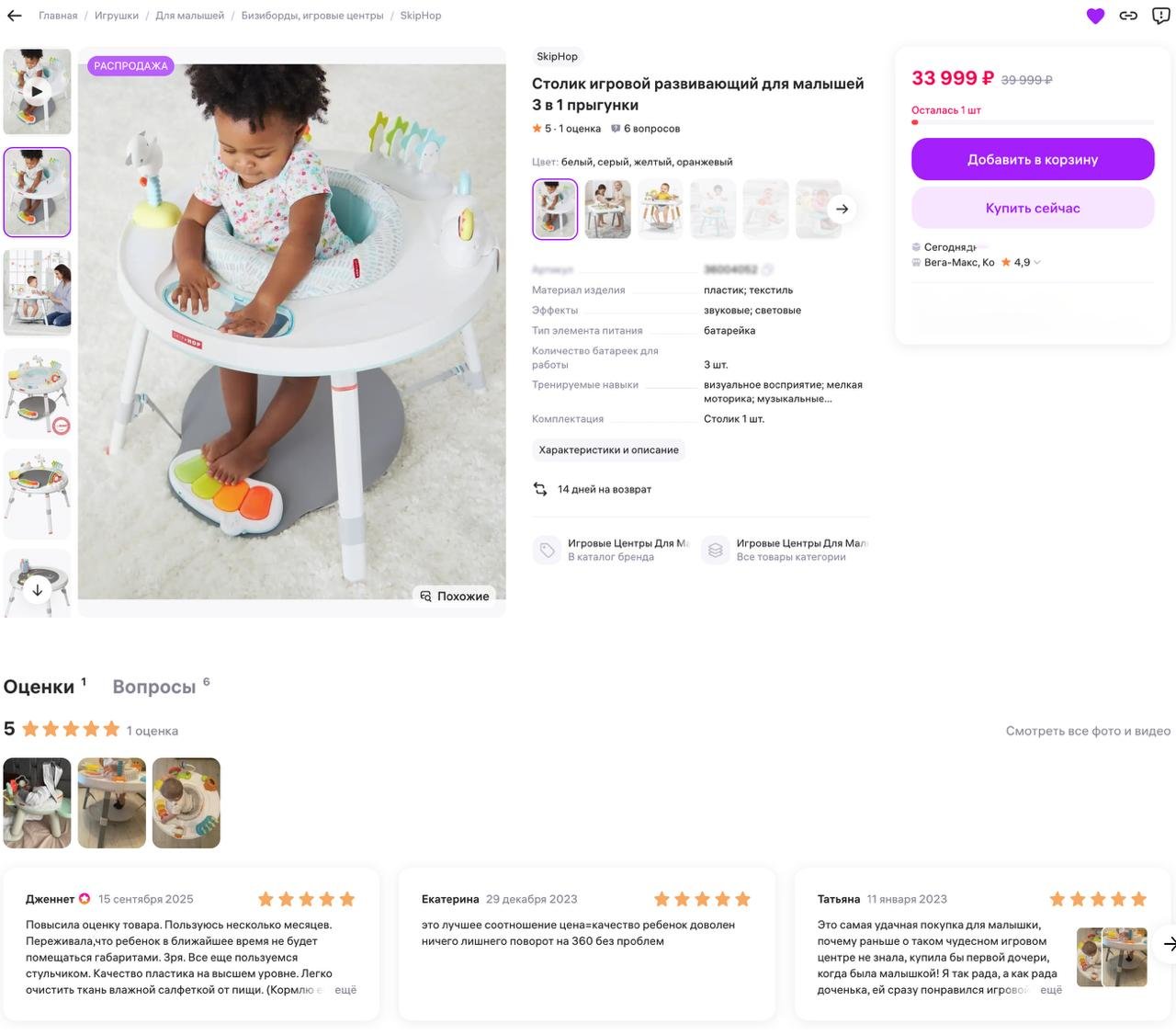Show next color variants with arrow
This screenshot has height=1035, width=1176.
(842, 209)
